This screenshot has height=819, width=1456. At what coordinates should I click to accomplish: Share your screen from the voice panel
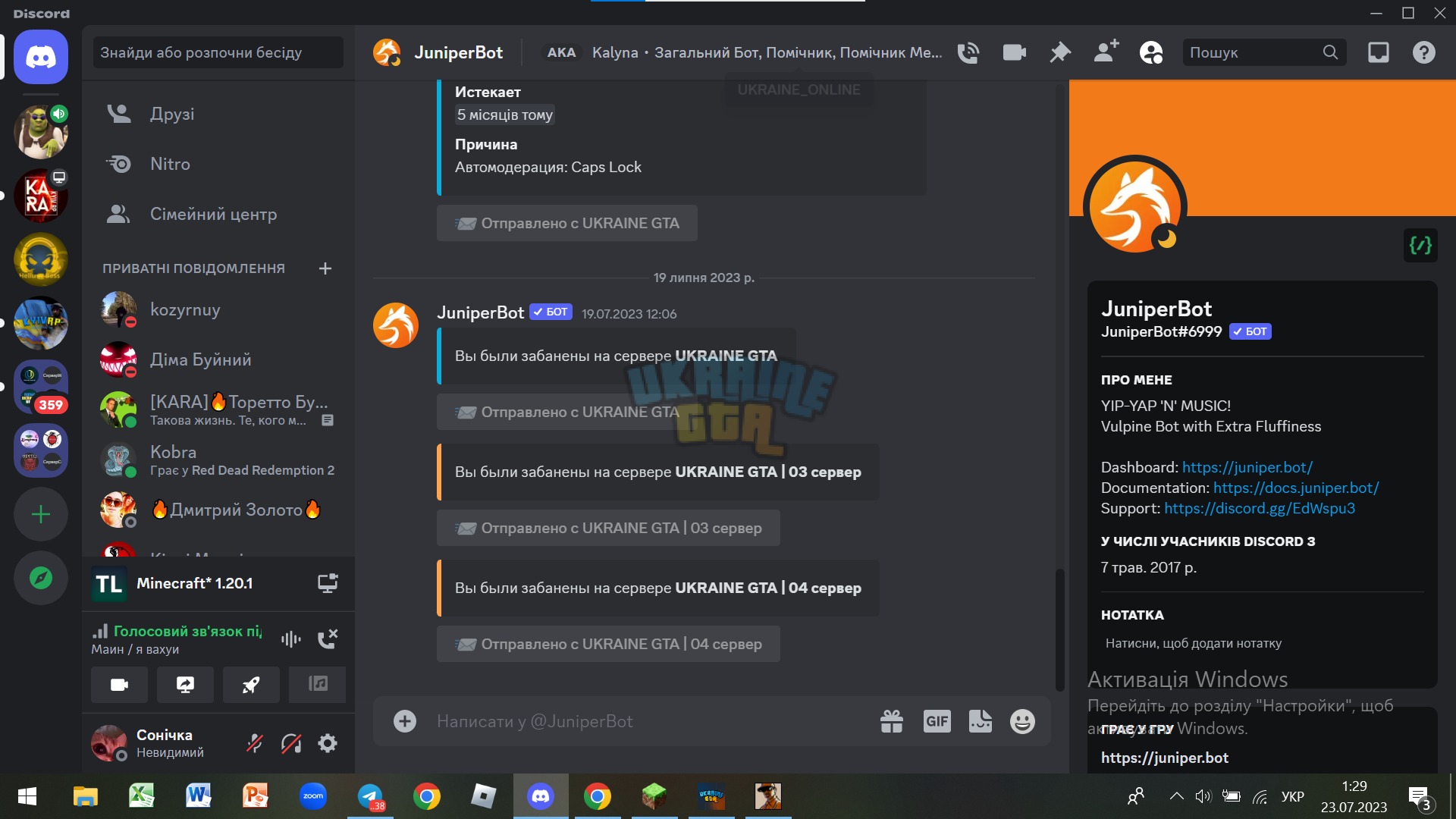(x=185, y=685)
